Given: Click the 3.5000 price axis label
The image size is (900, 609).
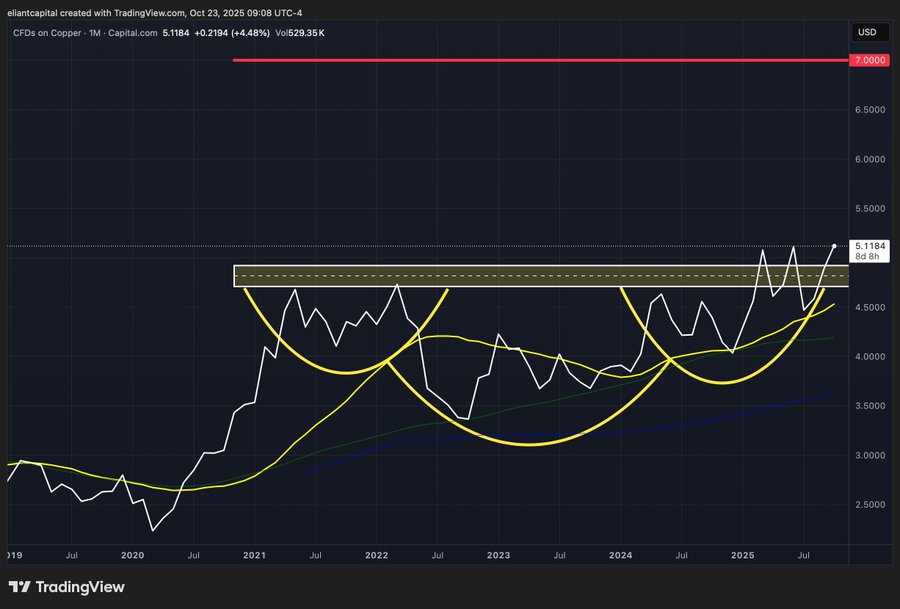Looking at the screenshot, I should pyautogui.click(x=868, y=406).
